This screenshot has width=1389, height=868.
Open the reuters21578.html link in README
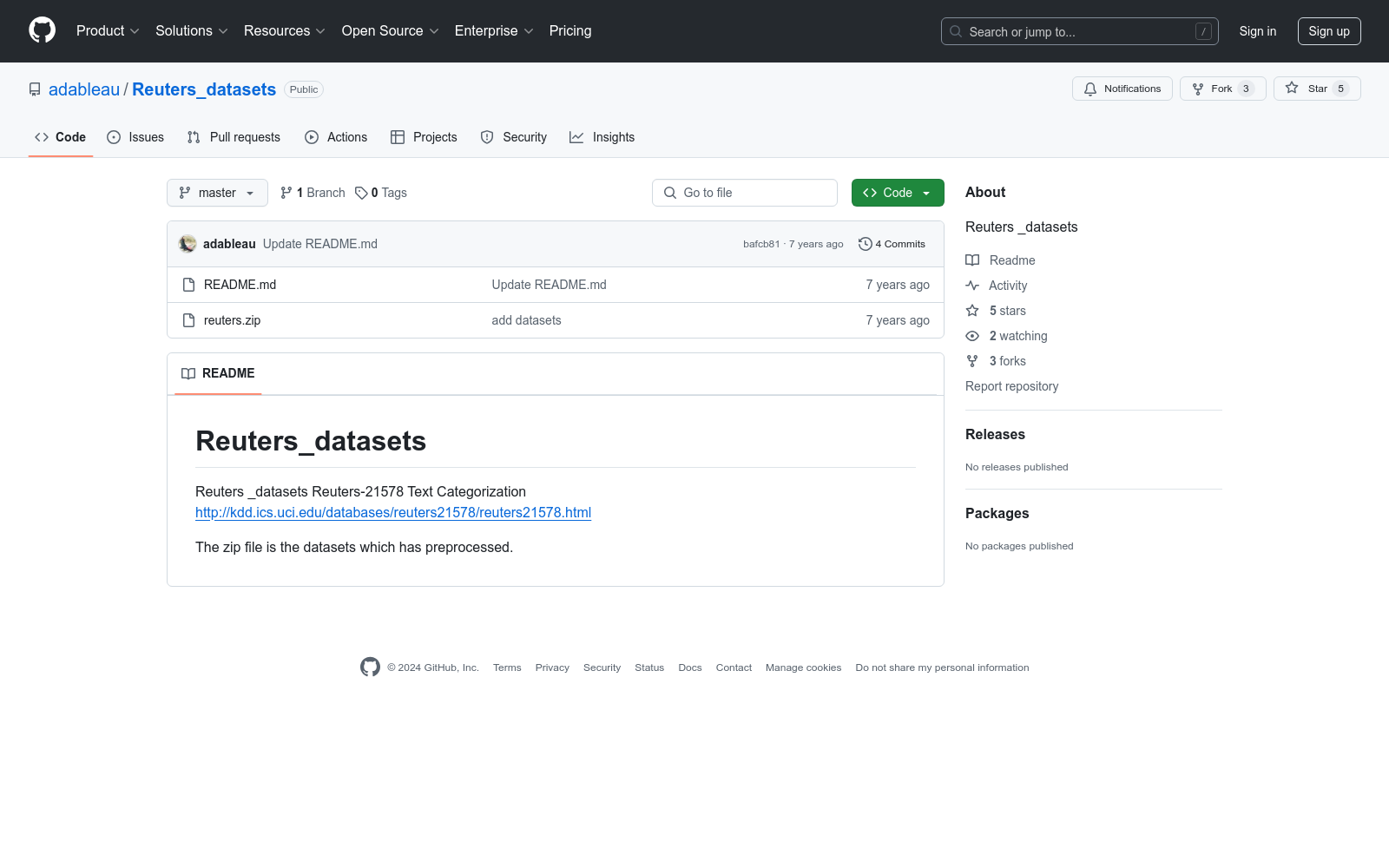393,512
